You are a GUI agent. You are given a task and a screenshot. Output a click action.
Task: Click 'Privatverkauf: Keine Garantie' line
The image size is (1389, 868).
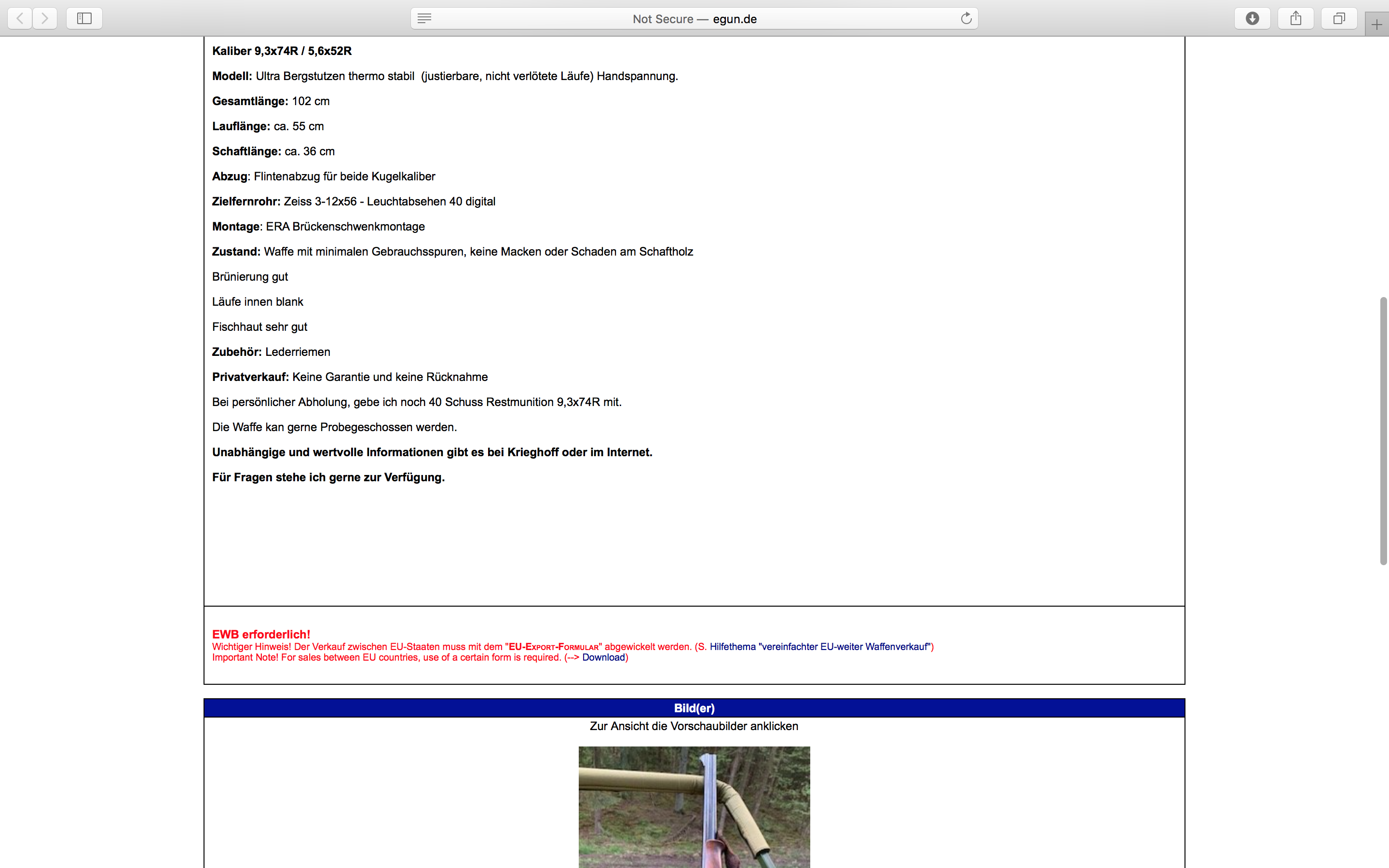[x=350, y=377]
